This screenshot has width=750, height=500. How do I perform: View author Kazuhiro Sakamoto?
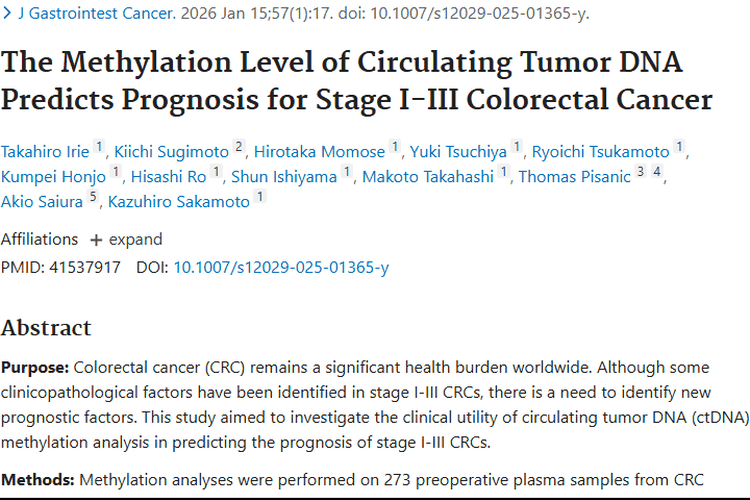pos(178,202)
